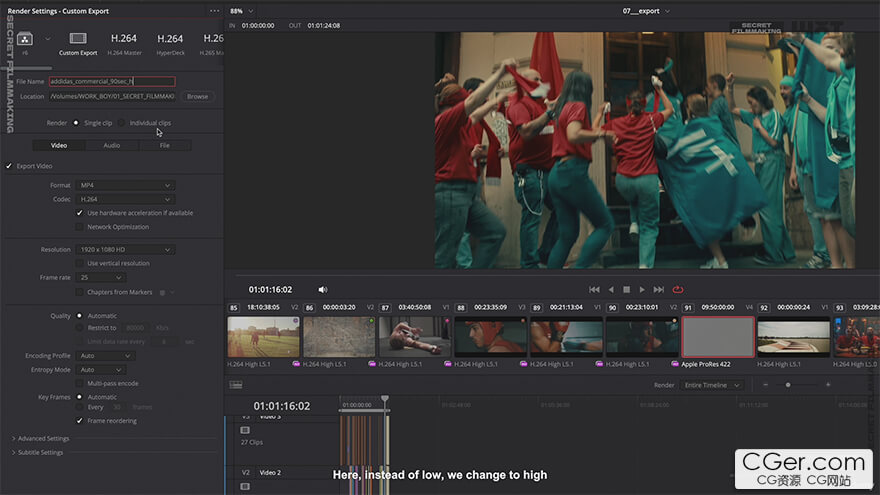The width and height of the screenshot is (880, 495).
Task: Jump to the first frame in the viewer
Action: [x=594, y=290]
